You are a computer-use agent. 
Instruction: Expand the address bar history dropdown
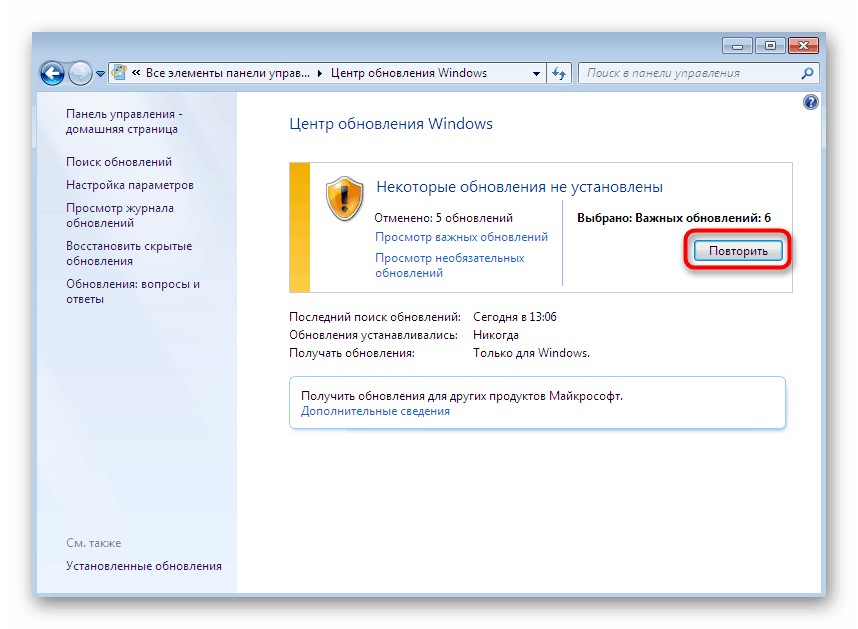click(536, 73)
